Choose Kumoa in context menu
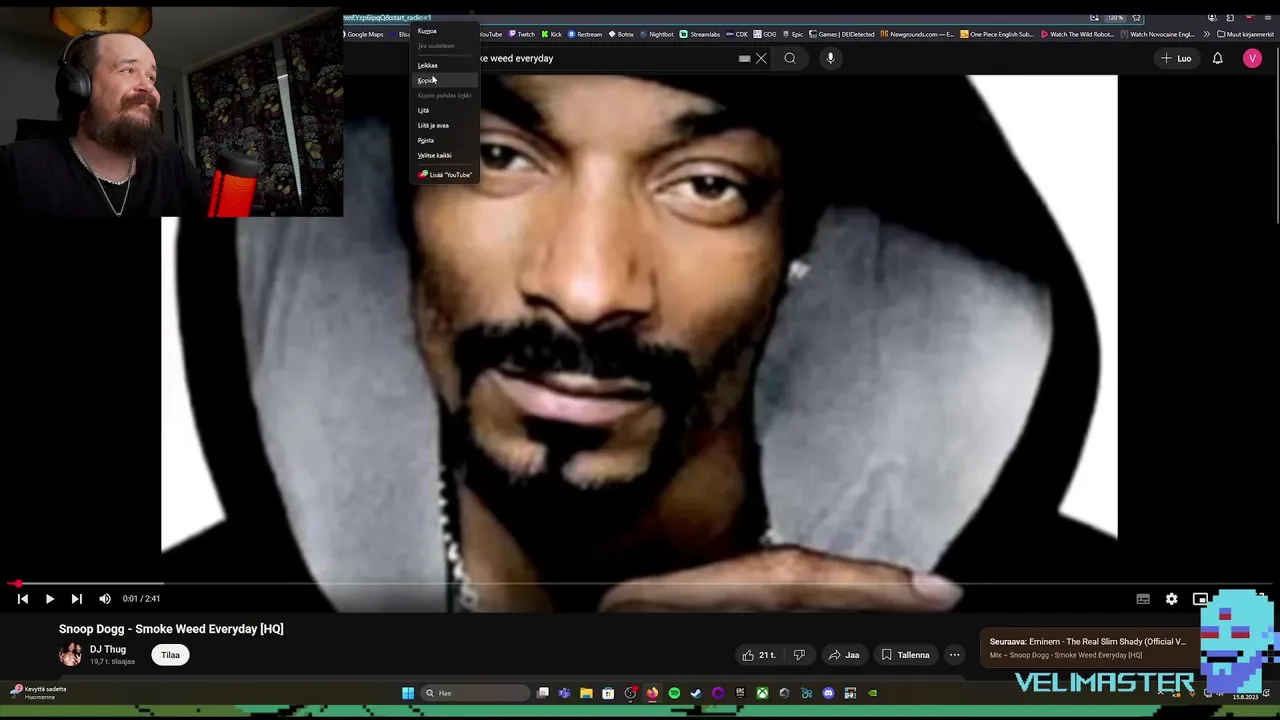The image size is (1280, 720). point(445,31)
